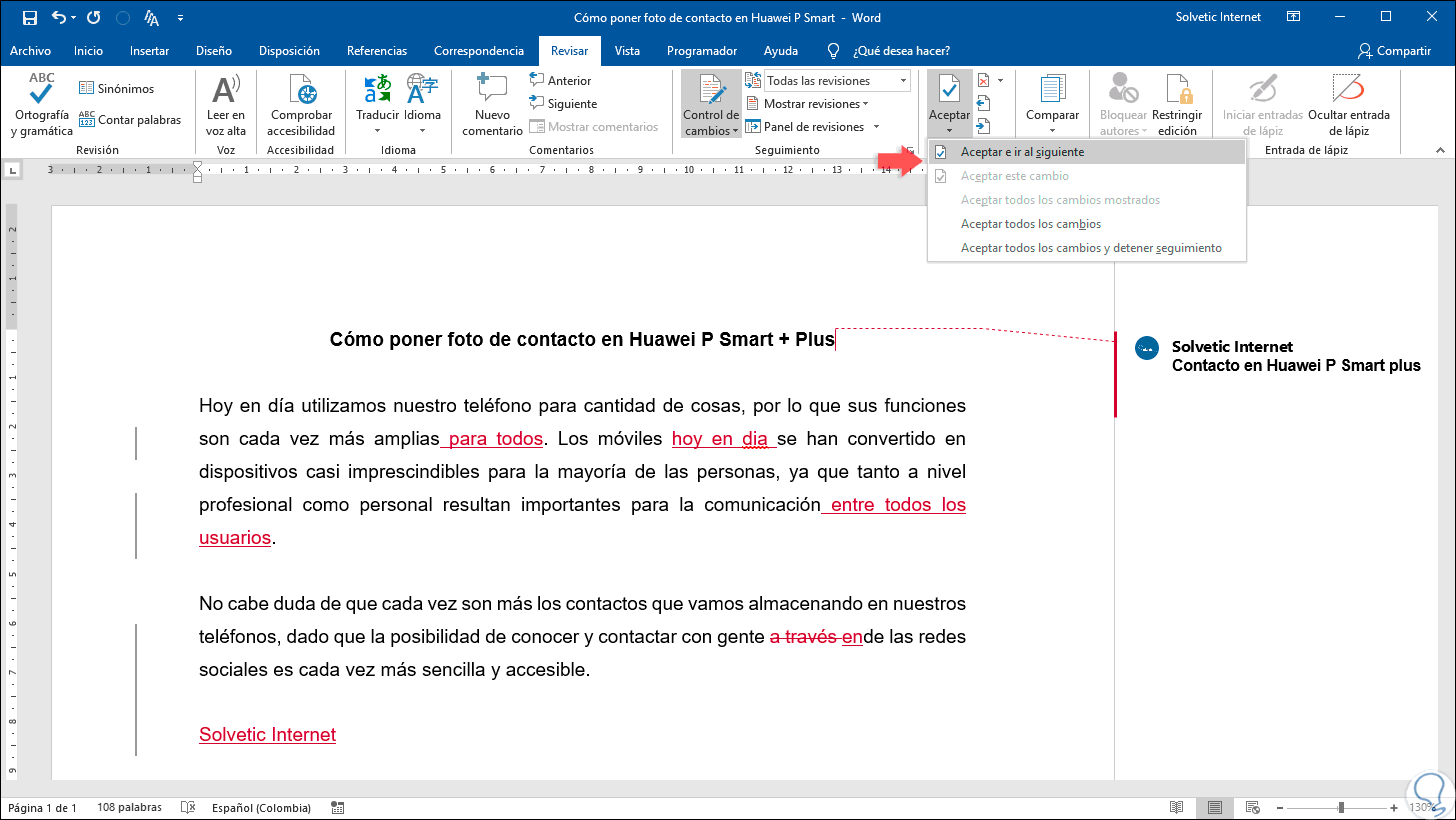
Task: Click the Ortografía y gramática spell check icon
Action: pyautogui.click(x=41, y=91)
